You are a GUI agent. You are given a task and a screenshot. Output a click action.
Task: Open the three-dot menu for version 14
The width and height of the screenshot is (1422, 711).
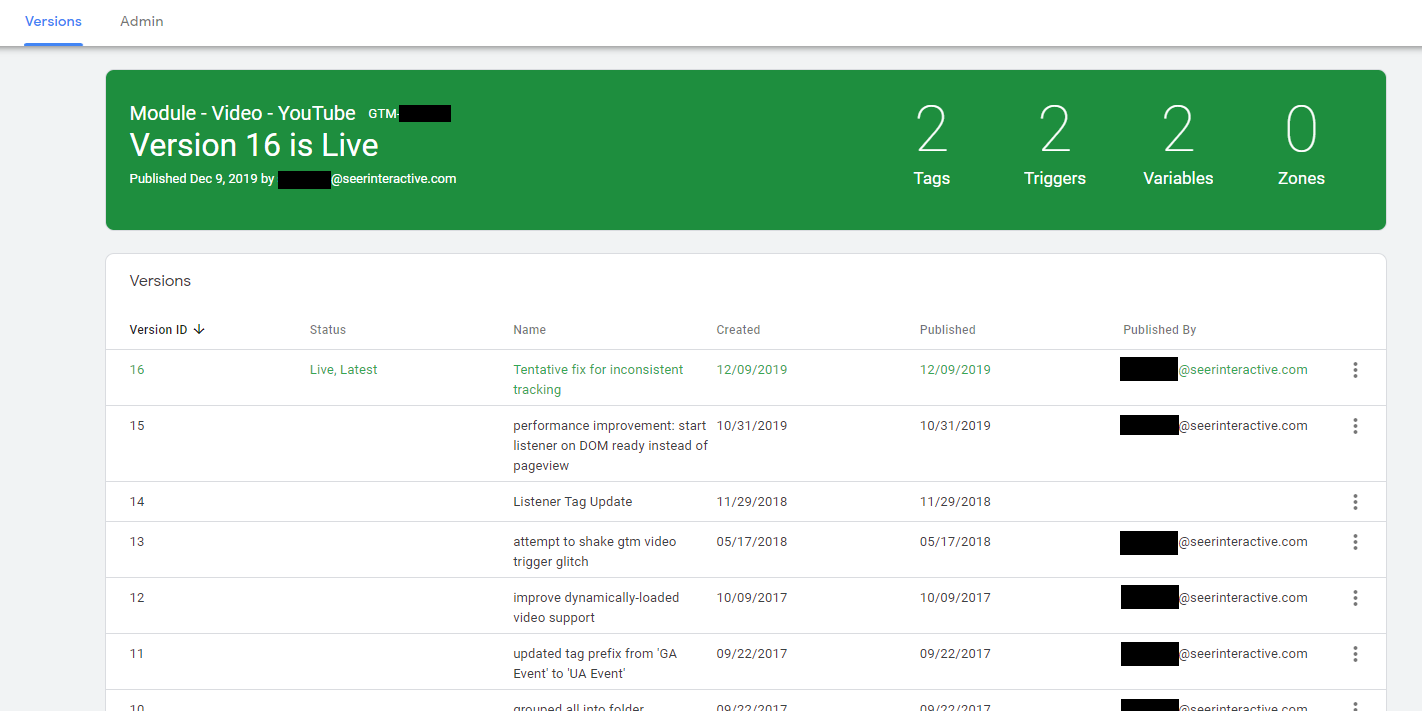pos(1355,502)
